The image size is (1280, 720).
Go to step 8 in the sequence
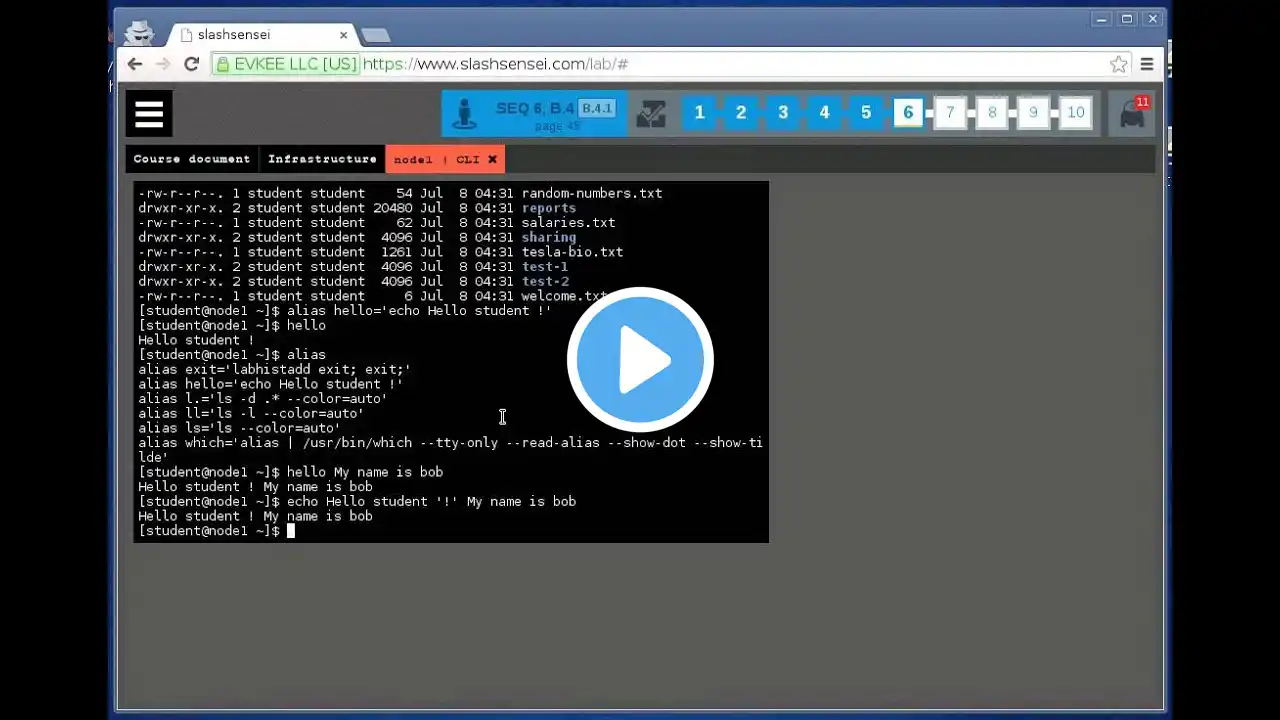tap(992, 113)
